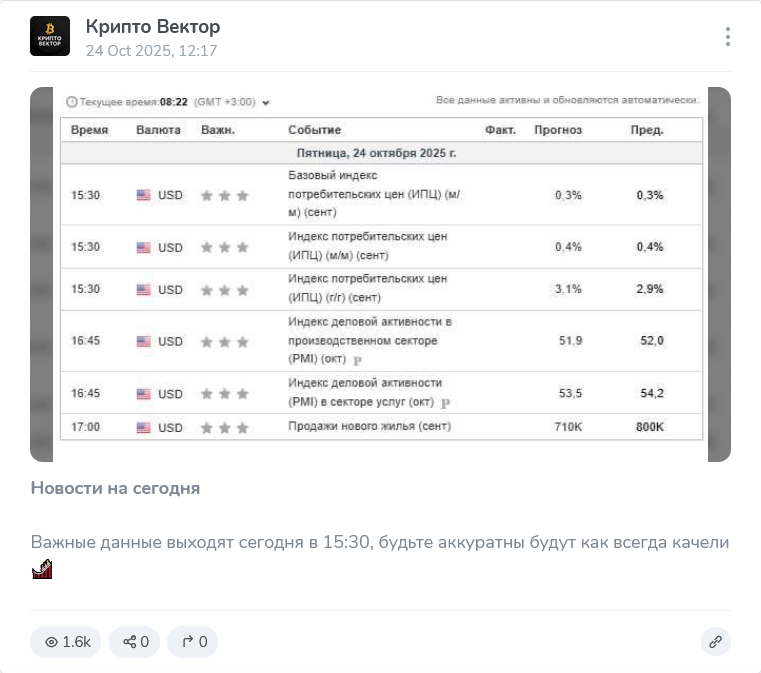Open the economic calendar image

point(380,274)
